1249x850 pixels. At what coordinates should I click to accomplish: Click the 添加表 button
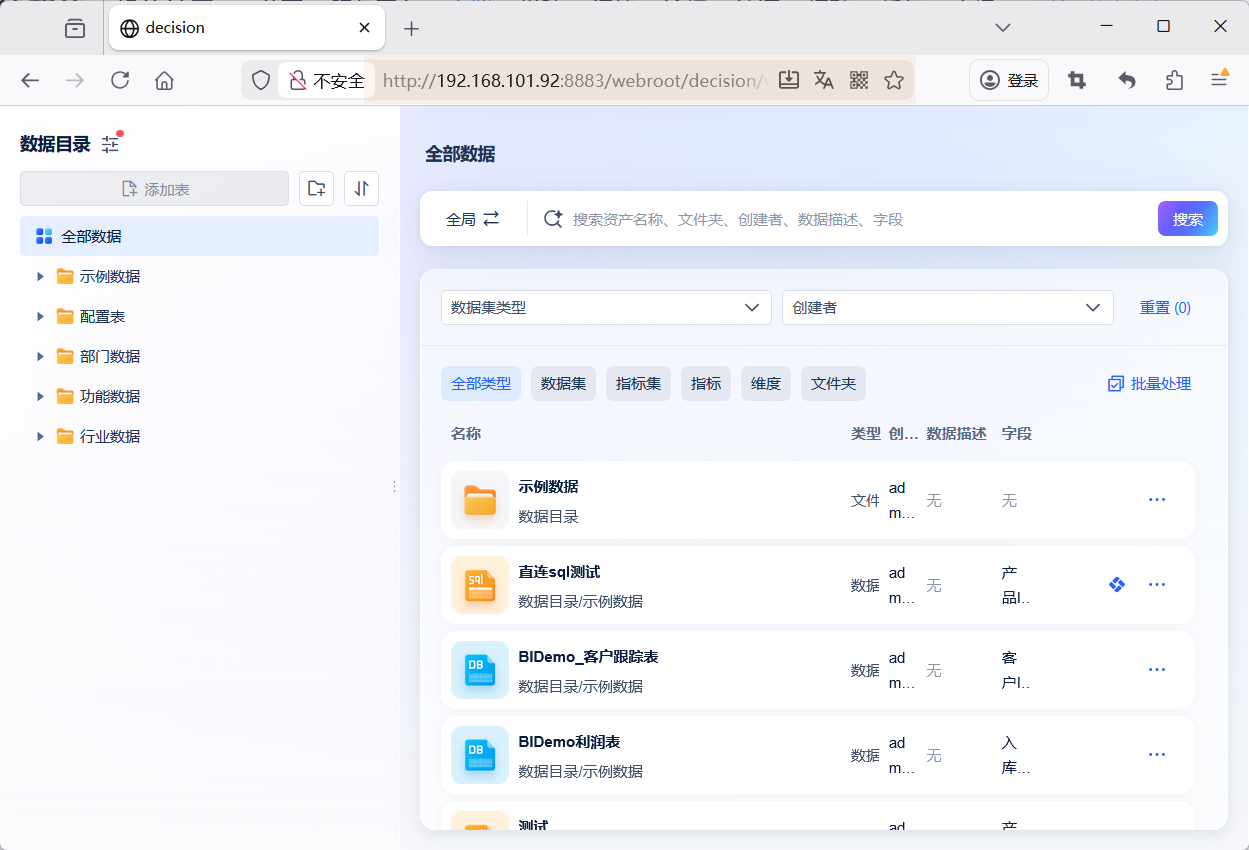pyautogui.click(x=154, y=188)
